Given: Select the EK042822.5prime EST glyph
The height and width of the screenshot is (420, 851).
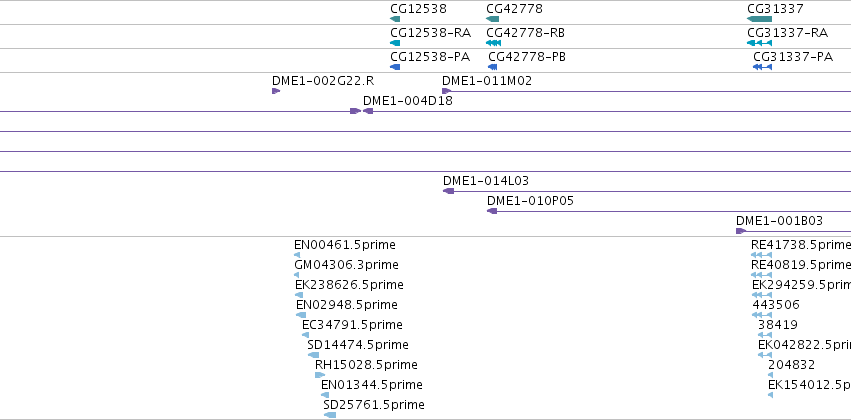Looking at the screenshot, I should (765, 355).
